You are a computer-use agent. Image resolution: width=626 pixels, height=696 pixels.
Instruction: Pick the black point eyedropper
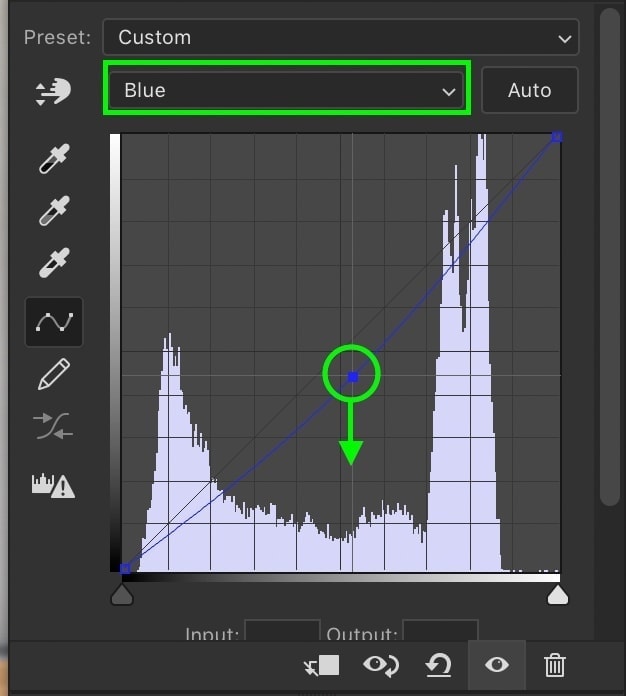54,158
